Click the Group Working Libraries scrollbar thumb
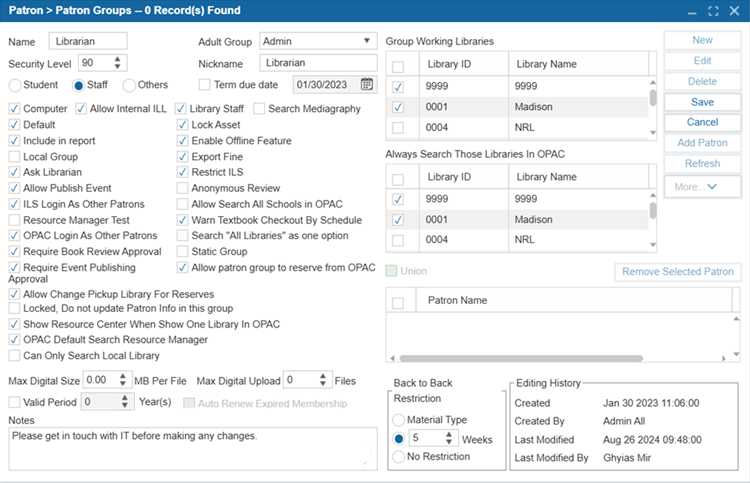 [653, 98]
